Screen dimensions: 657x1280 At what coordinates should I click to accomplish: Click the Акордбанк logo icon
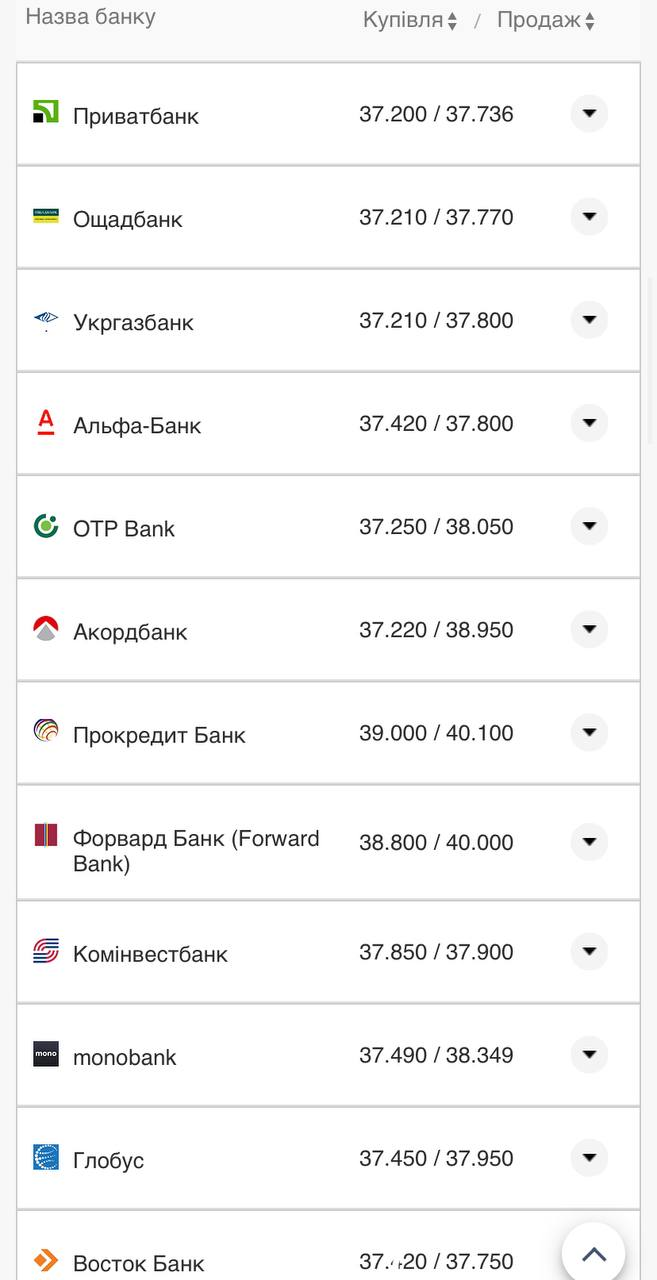[x=46, y=629]
